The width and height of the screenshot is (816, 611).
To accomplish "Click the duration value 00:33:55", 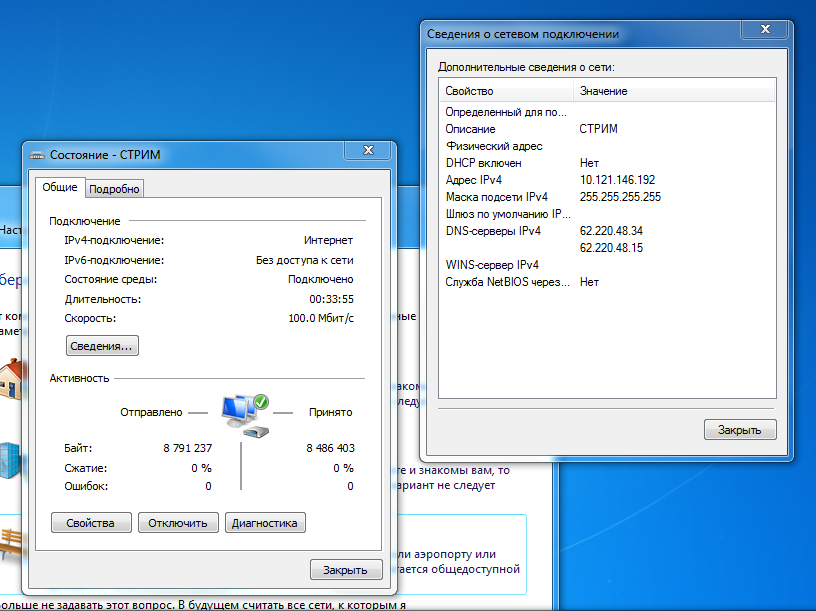I will click(x=332, y=299).
